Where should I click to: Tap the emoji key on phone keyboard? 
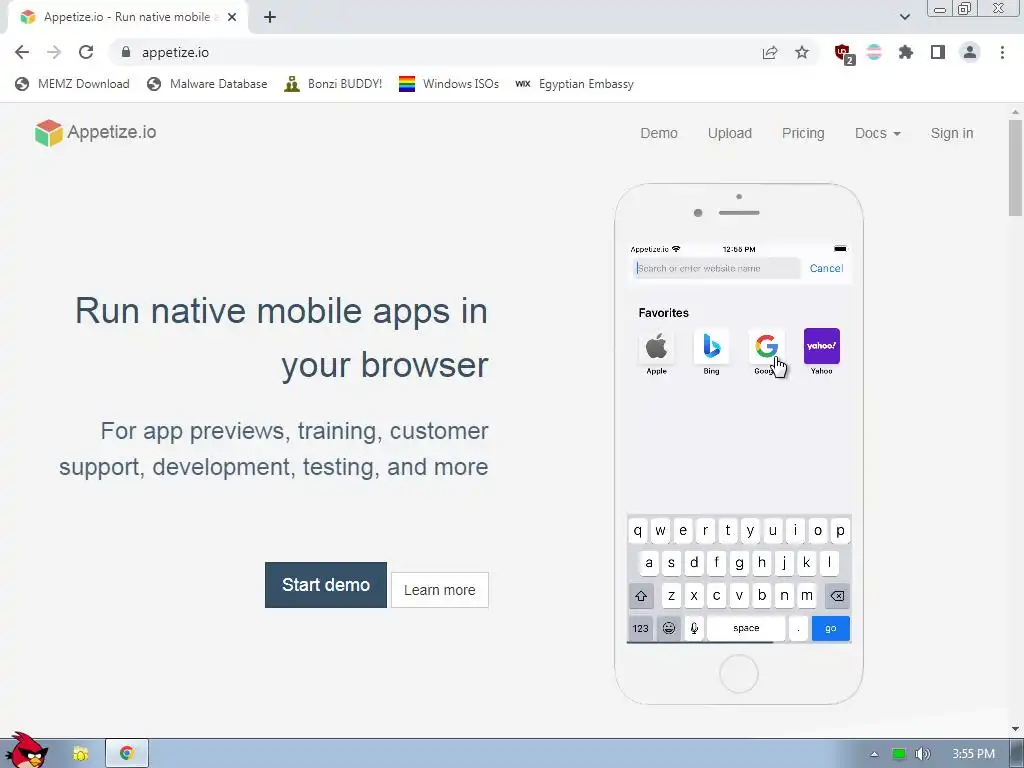click(x=669, y=628)
